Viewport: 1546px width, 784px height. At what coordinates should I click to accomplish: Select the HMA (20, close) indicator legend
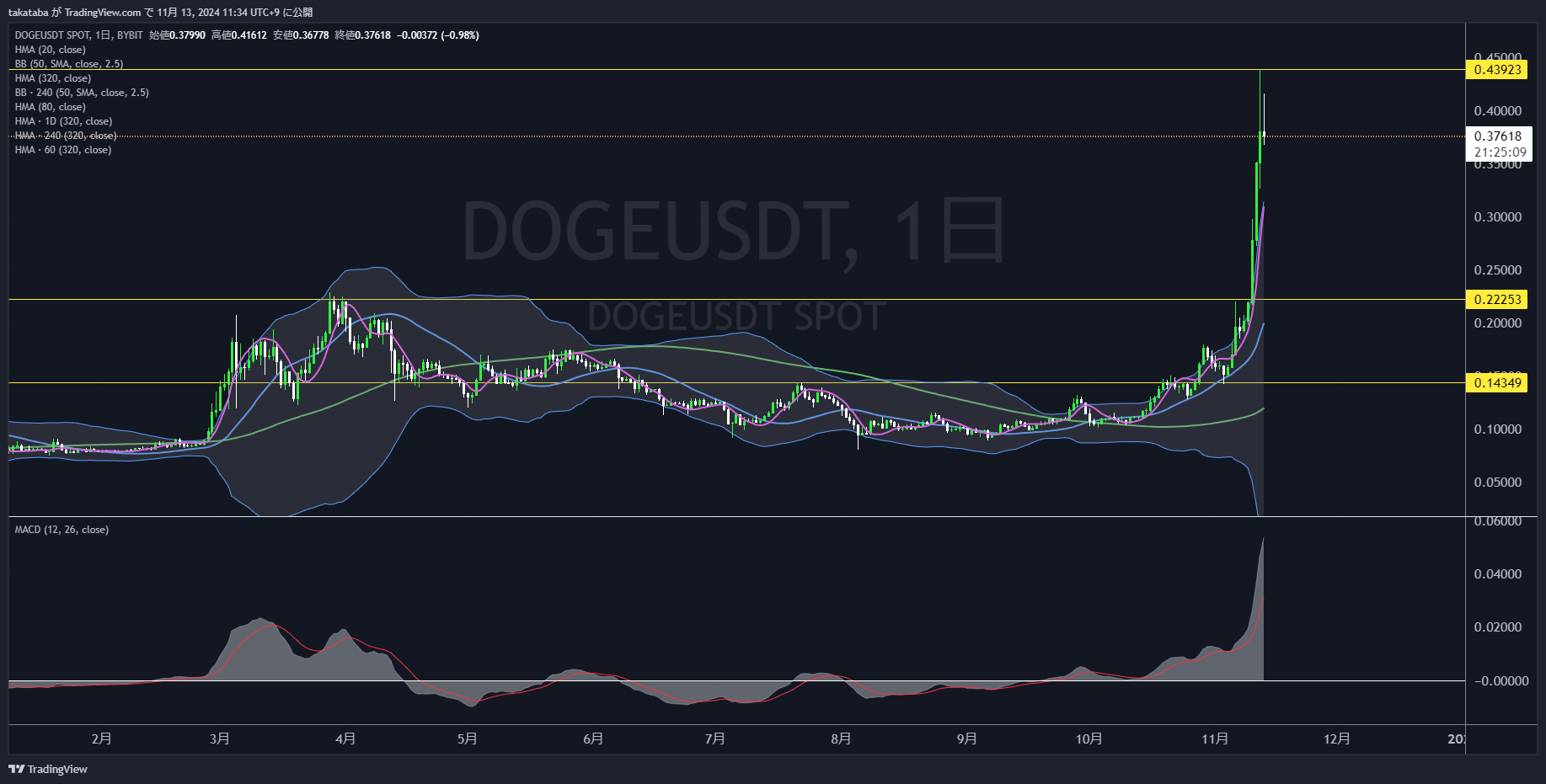[50, 50]
